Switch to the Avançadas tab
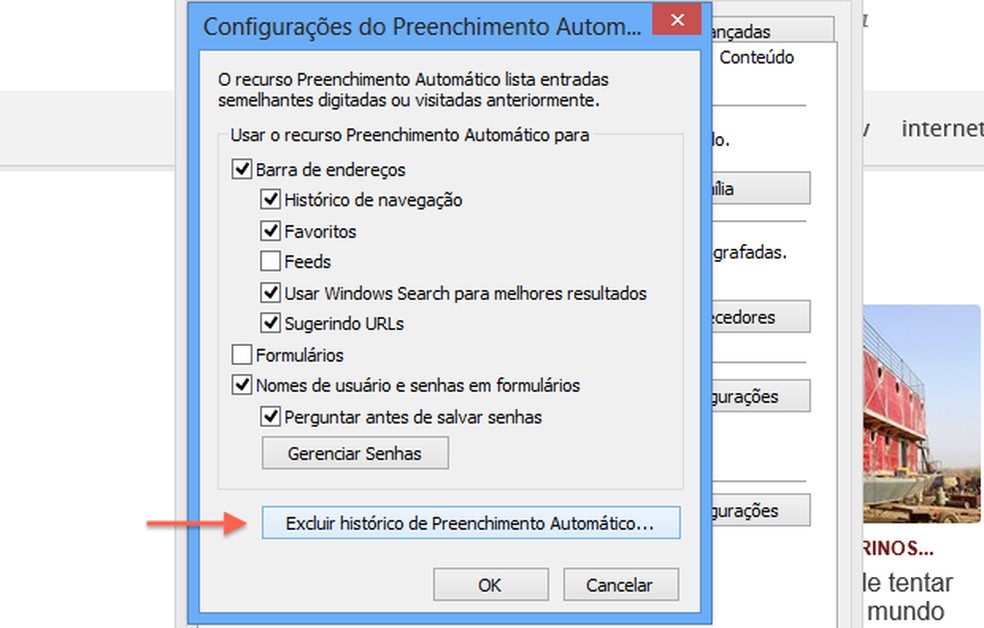The image size is (984, 628). coord(740,31)
